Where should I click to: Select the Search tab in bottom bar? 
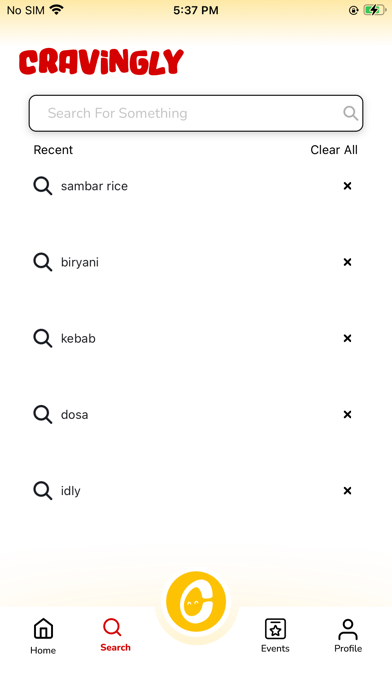pyautogui.click(x=115, y=635)
